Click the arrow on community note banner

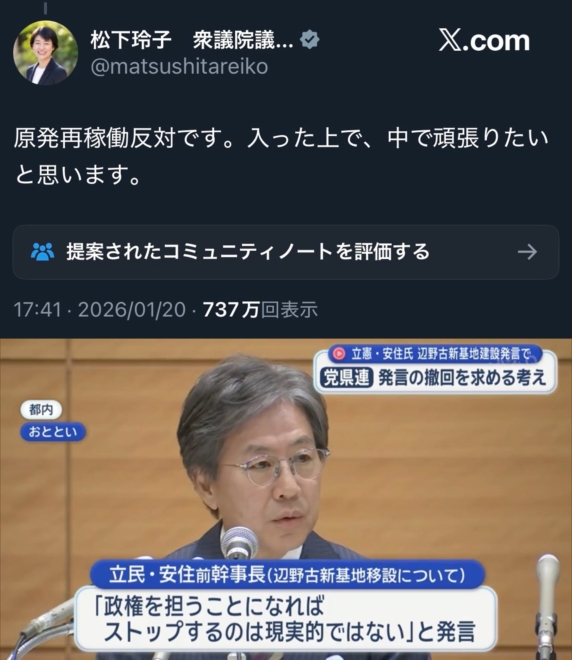[527, 252]
